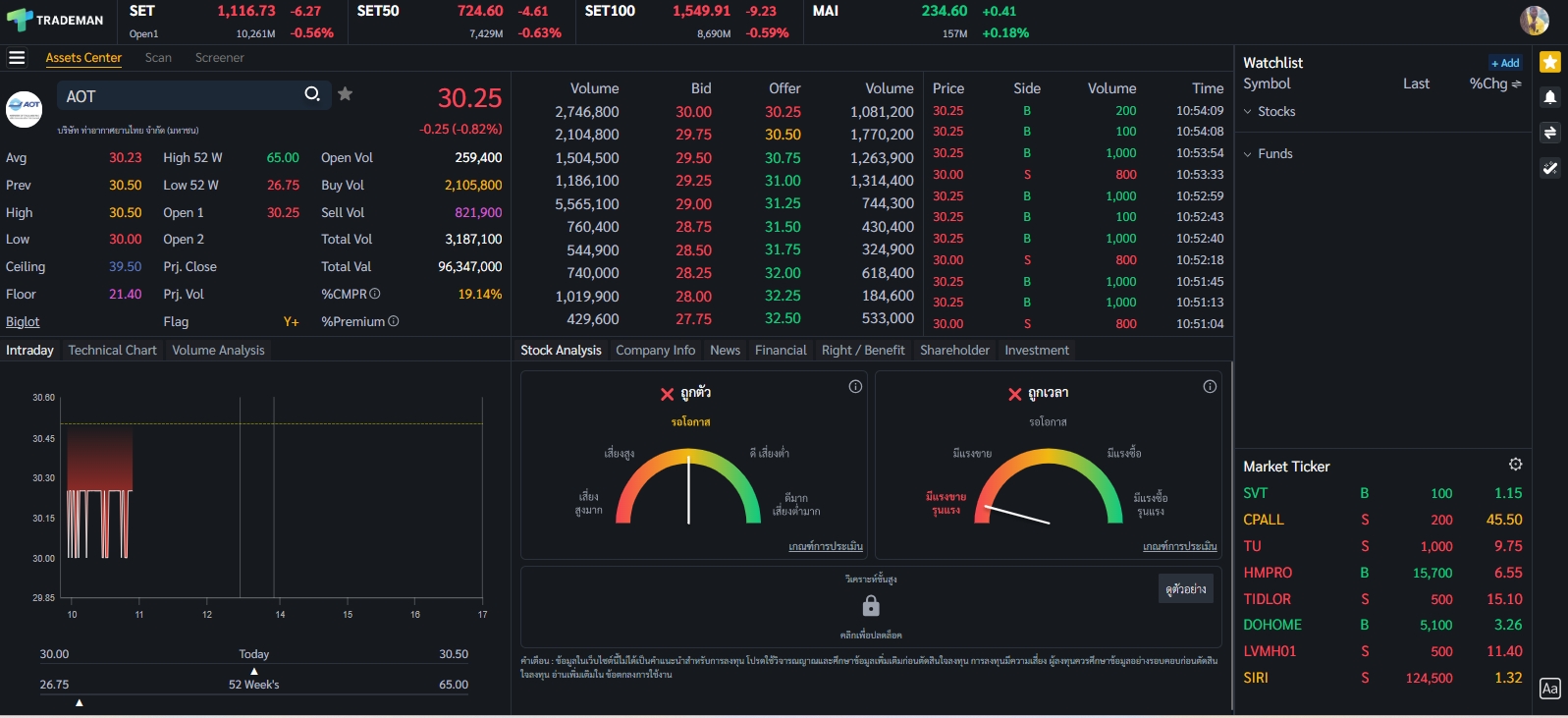The image size is (1568, 718).
Task: Toggle the favorite star next to AOT
Action: point(346,94)
